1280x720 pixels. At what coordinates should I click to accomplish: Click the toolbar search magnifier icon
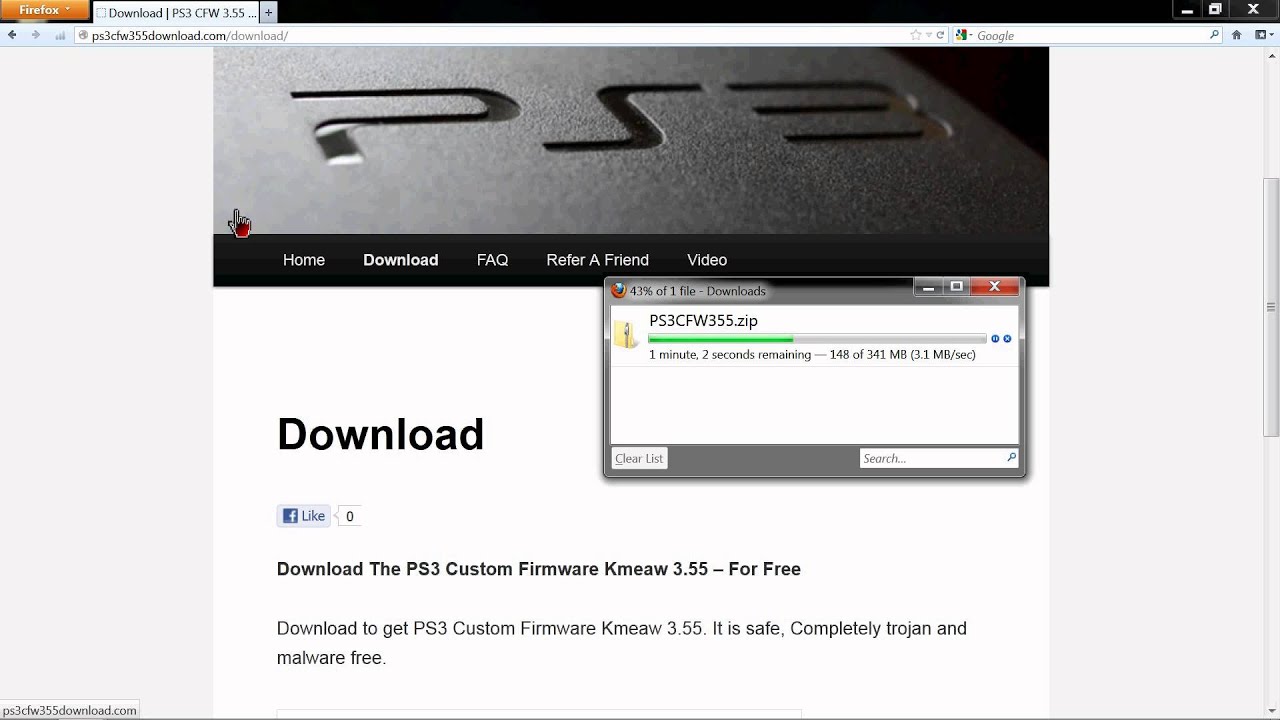coord(1215,35)
